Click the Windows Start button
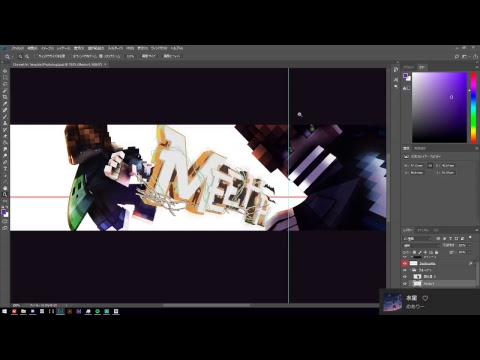This screenshot has width=480, height=360. pos(5,311)
